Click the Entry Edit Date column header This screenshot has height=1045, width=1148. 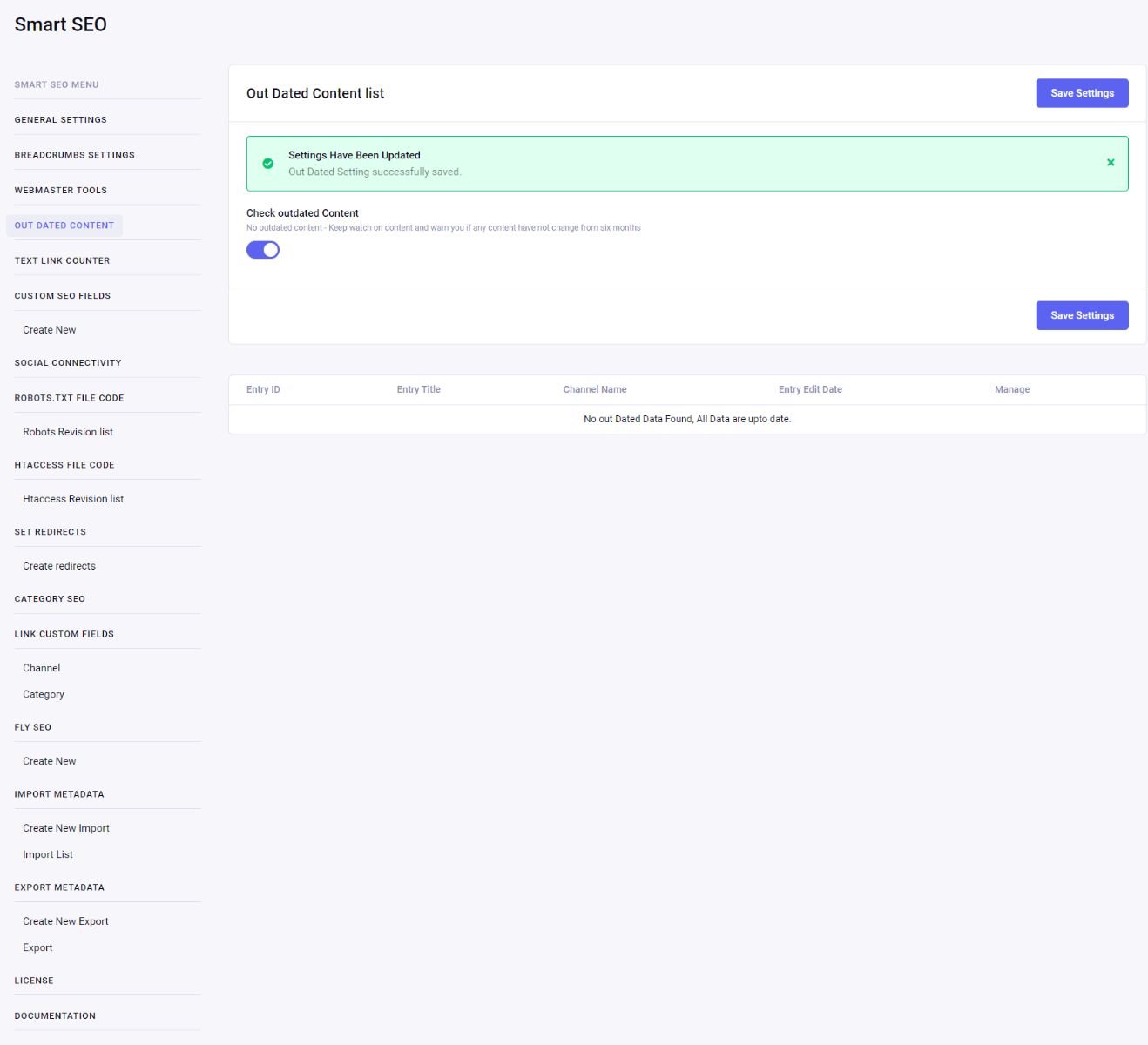coord(810,390)
